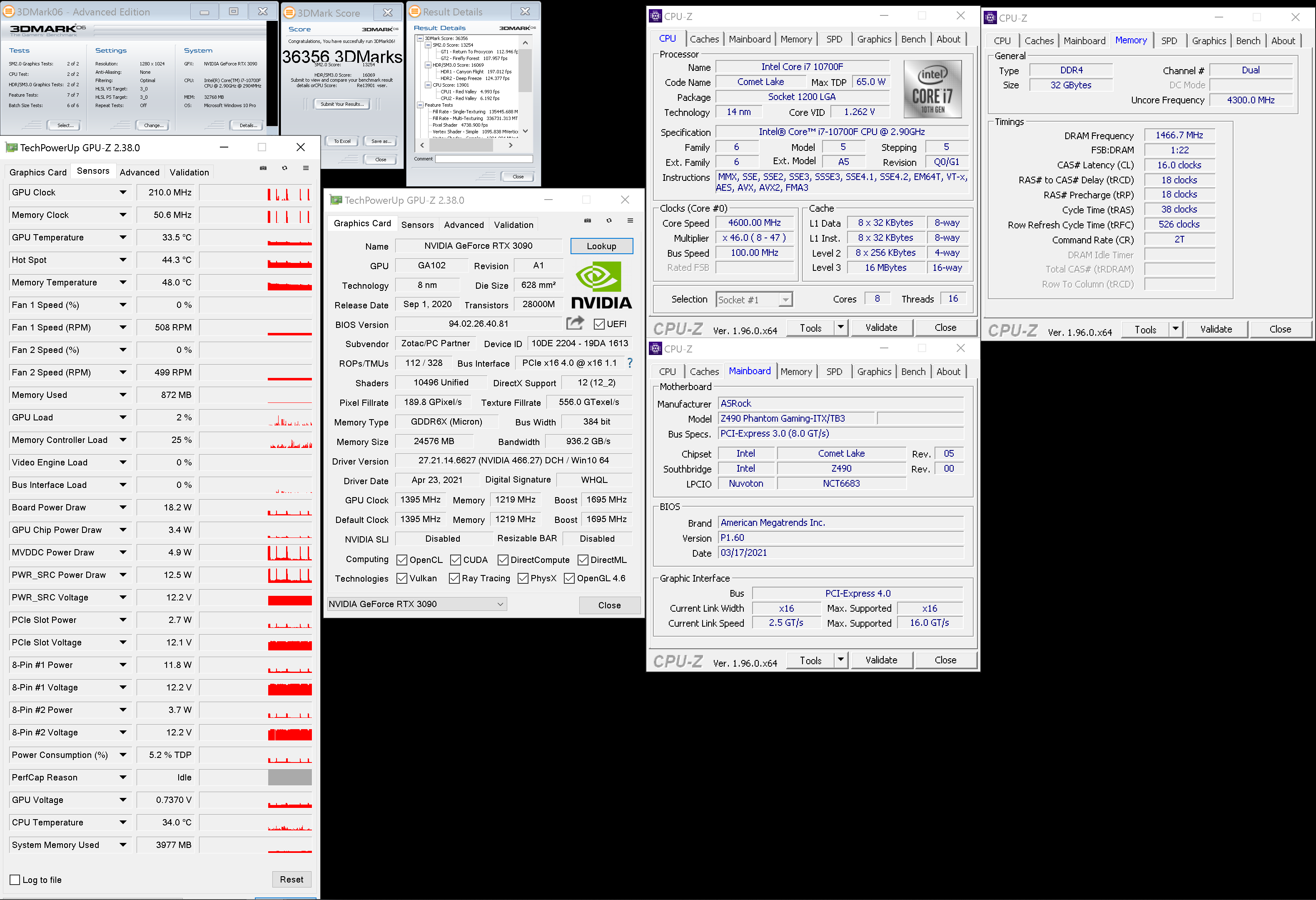Click the Lookup button in GPU-Z
Viewport: 1316px width, 900px height.
tap(601, 246)
